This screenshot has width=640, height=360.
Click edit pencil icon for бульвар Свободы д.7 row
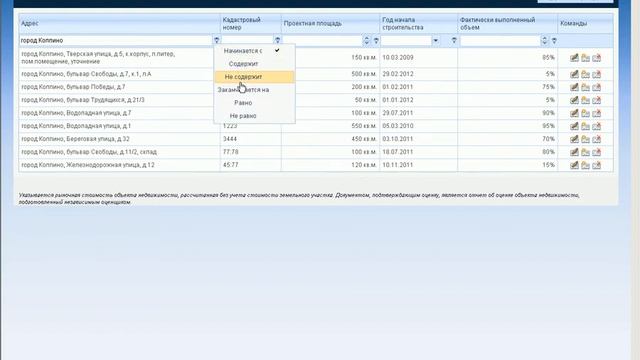(574, 74)
